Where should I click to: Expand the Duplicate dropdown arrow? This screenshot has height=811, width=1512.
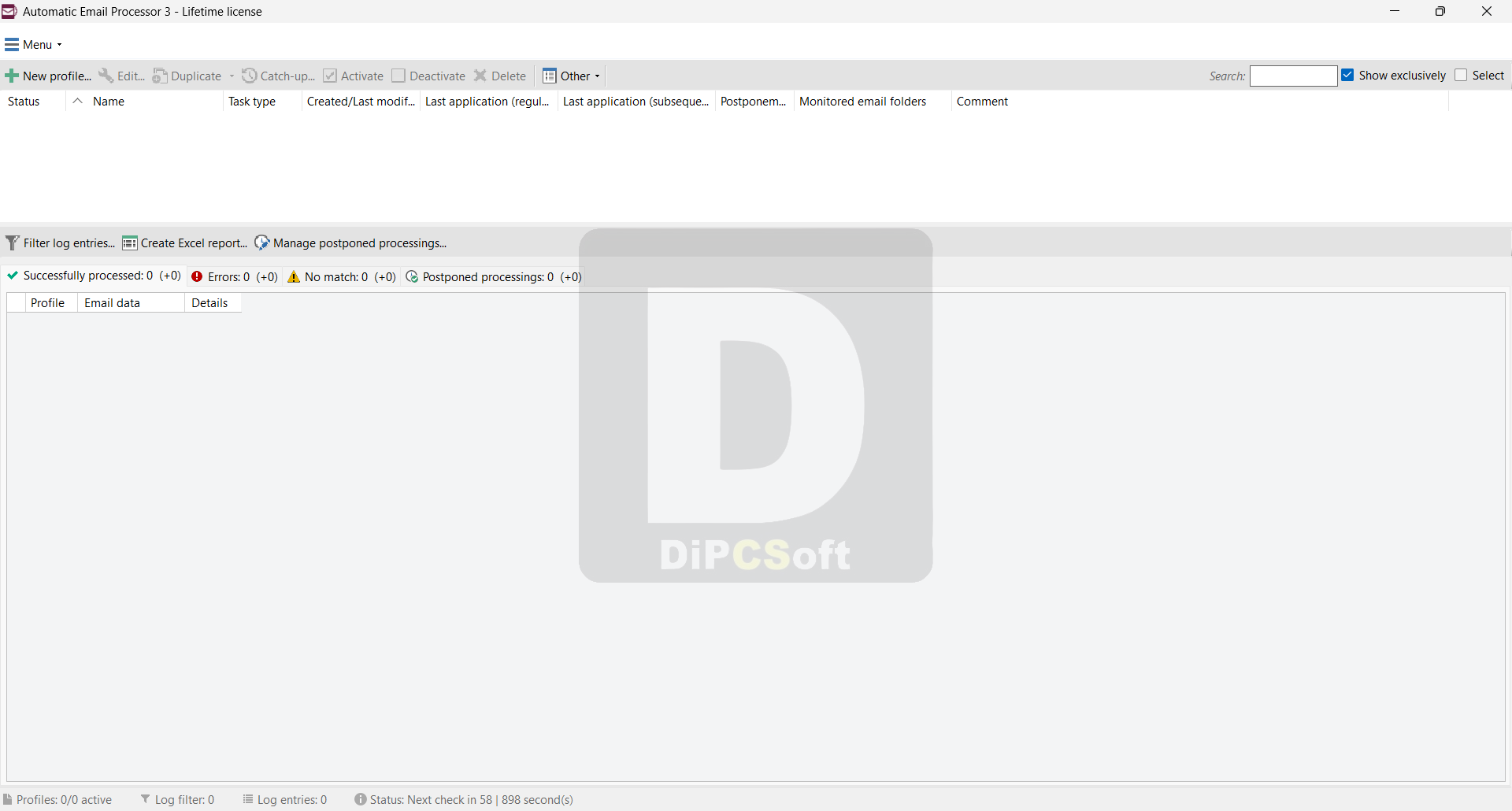tap(232, 76)
